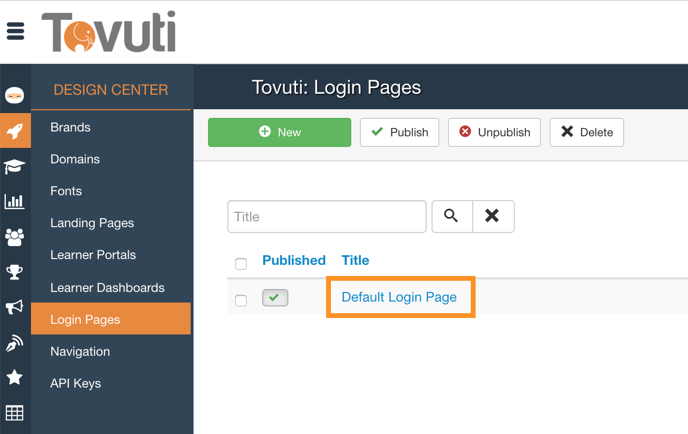
Task: Click the green New button
Action: click(279, 132)
